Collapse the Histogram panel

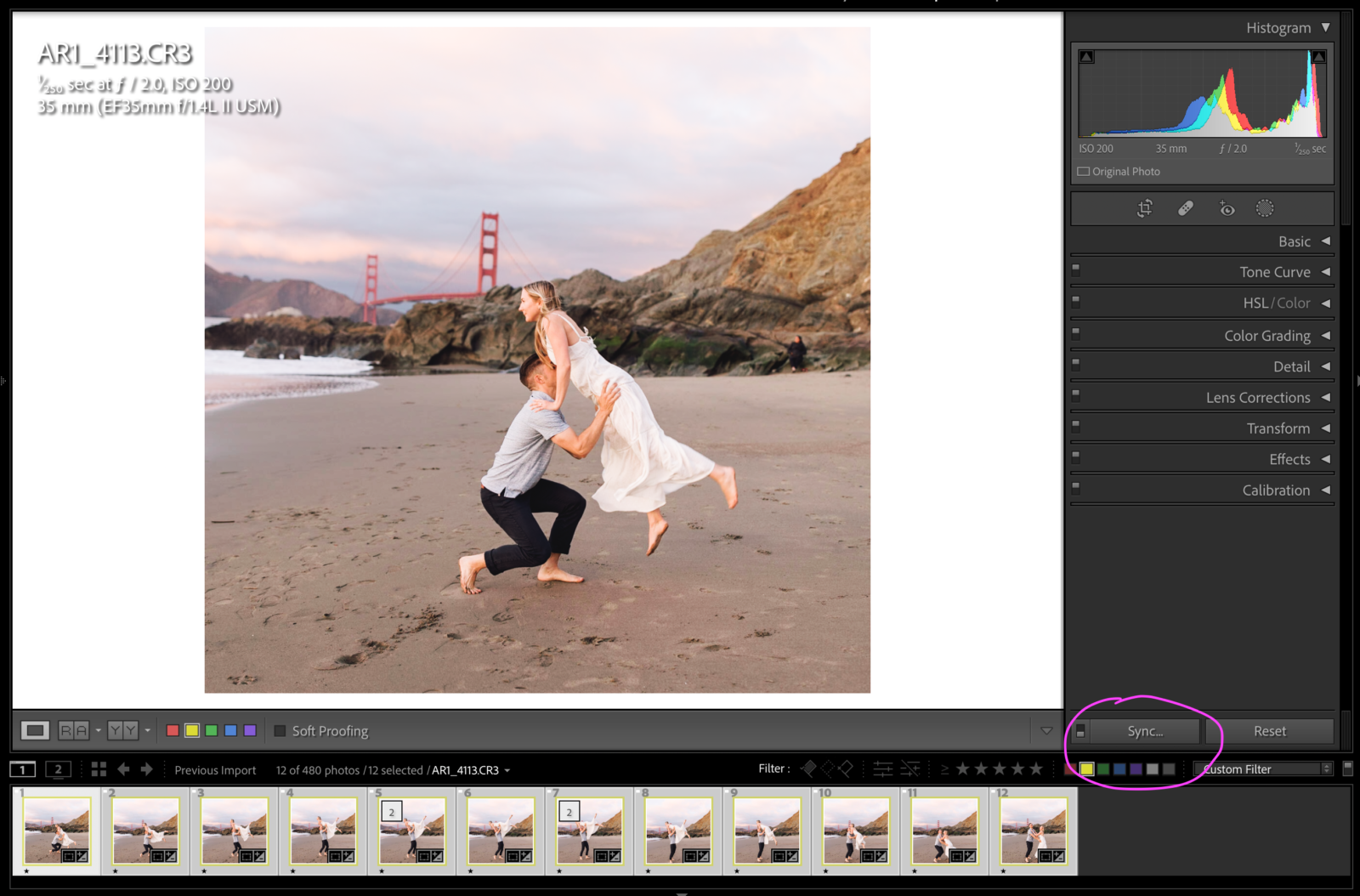coord(1326,26)
